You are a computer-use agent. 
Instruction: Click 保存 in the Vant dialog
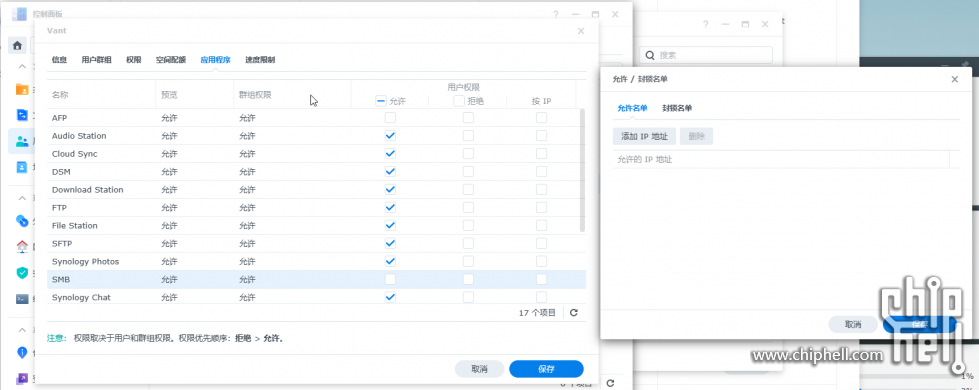(x=546, y=369)
